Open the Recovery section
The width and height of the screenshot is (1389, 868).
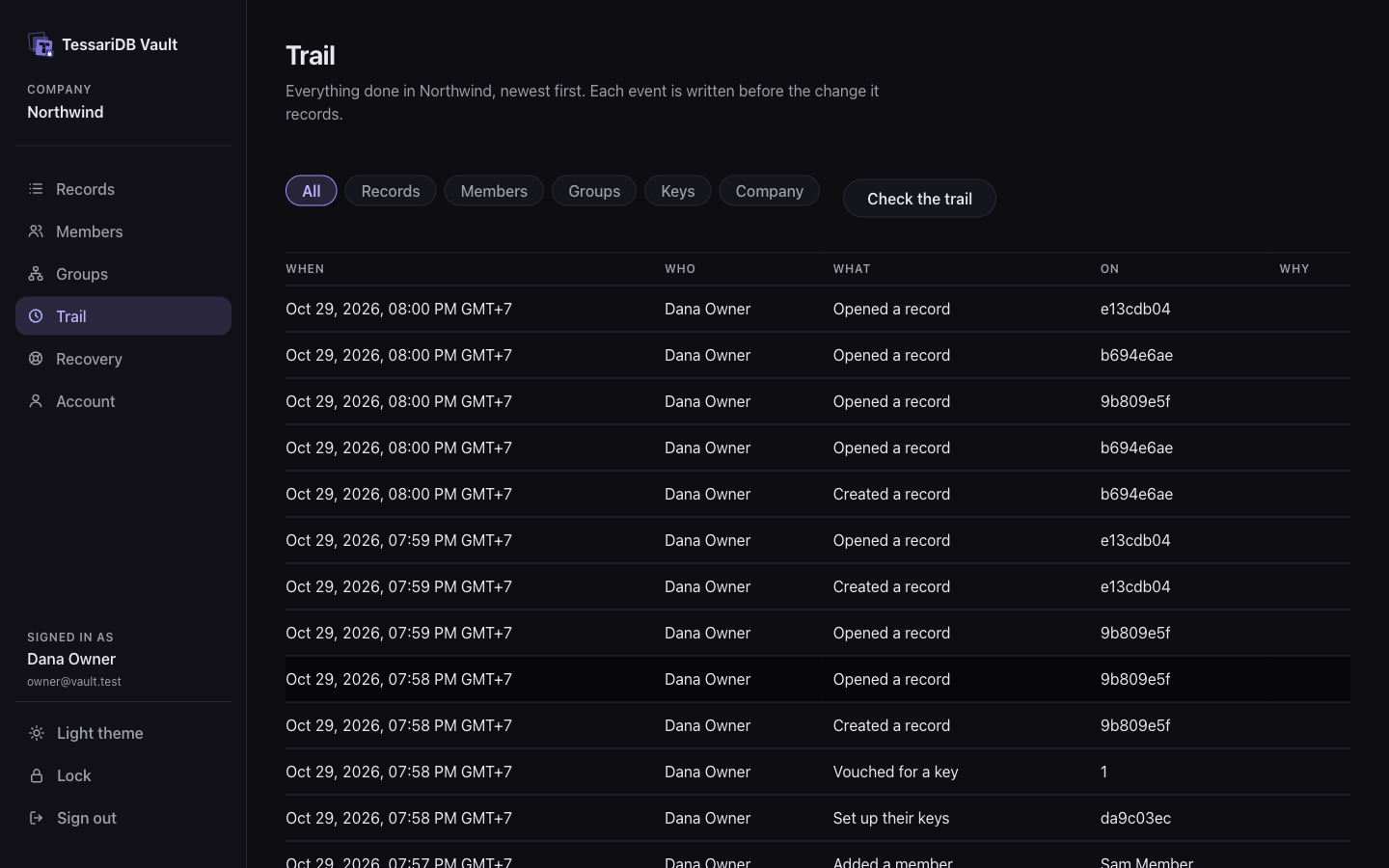coord(123,359)
